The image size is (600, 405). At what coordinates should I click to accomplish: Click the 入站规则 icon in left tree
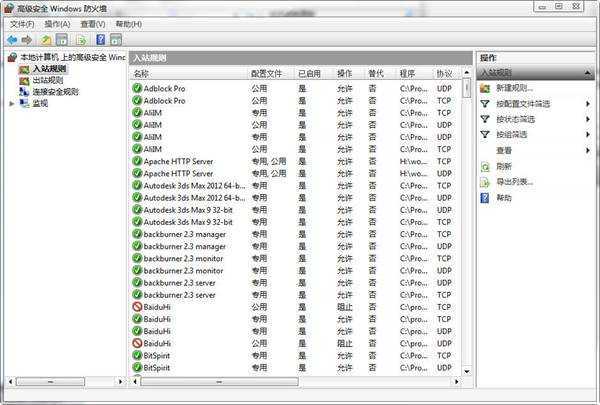[24, 69]
